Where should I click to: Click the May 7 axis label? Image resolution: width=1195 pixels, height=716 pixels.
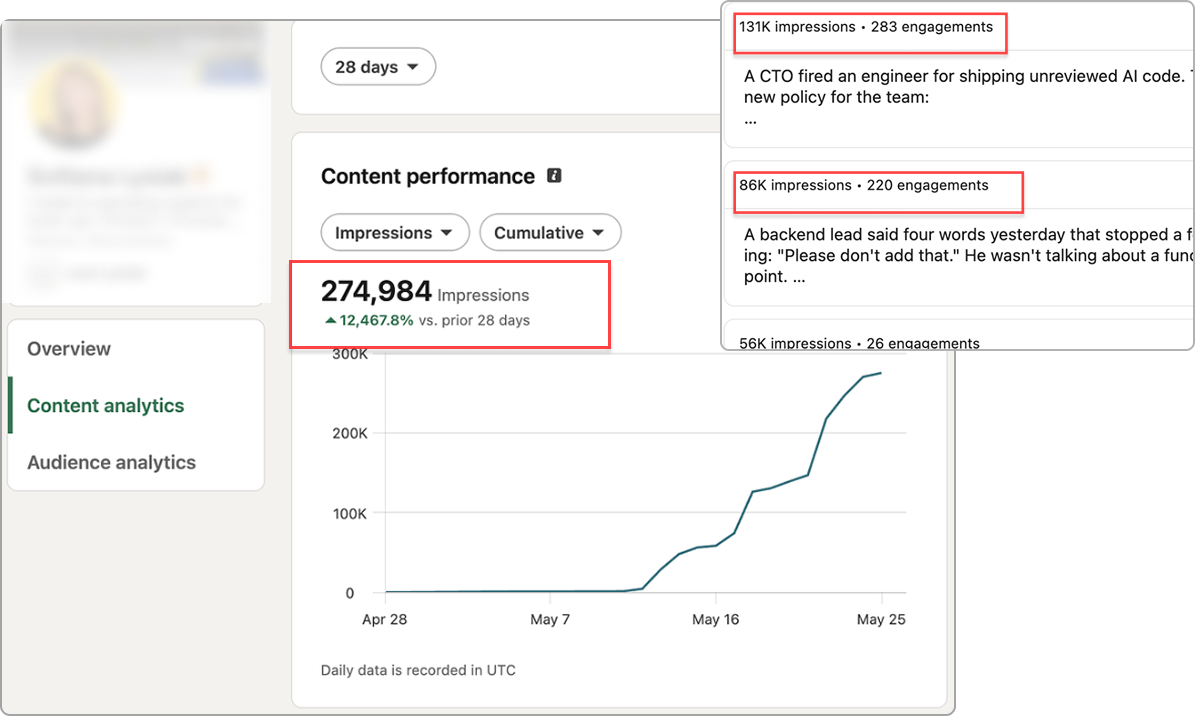549,619
